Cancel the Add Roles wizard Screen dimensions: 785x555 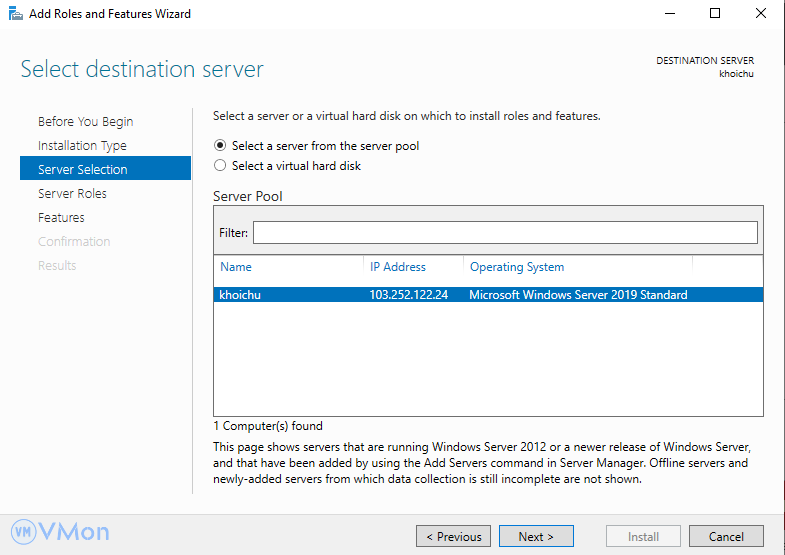[726, 536]
